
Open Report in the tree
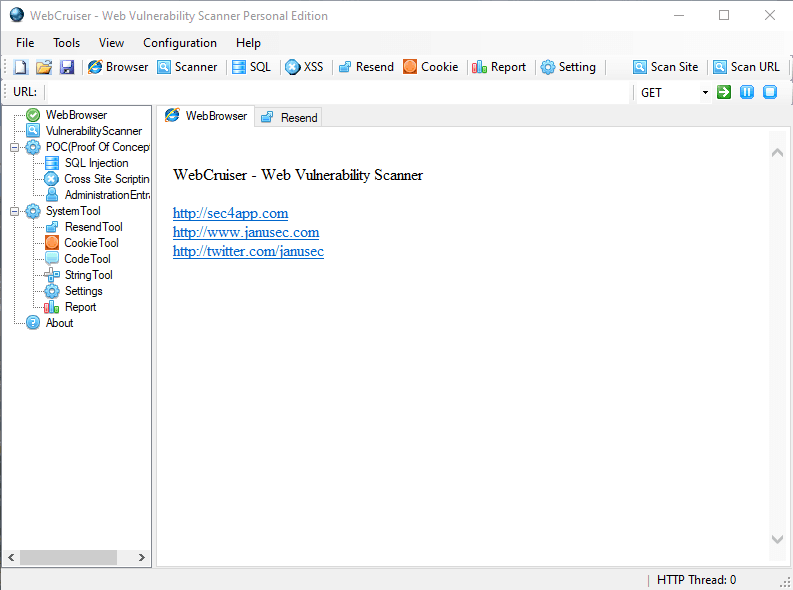tap(80, 307)
